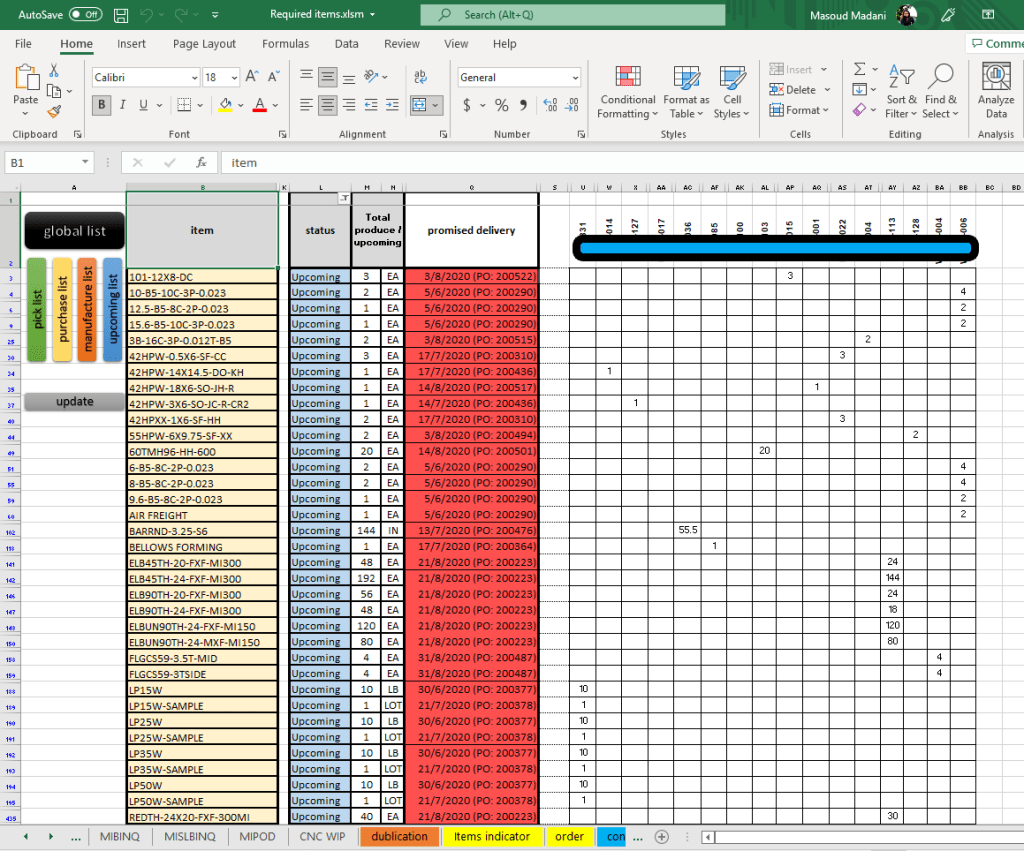This screenshot has height=851, width=1024.
Task: Toggle the AutoSave switch
Action: pos(85,15)
